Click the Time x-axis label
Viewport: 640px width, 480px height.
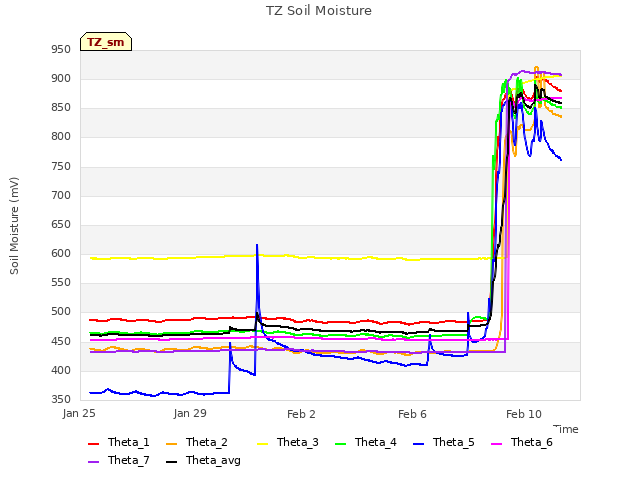click(x=566, y=429)
